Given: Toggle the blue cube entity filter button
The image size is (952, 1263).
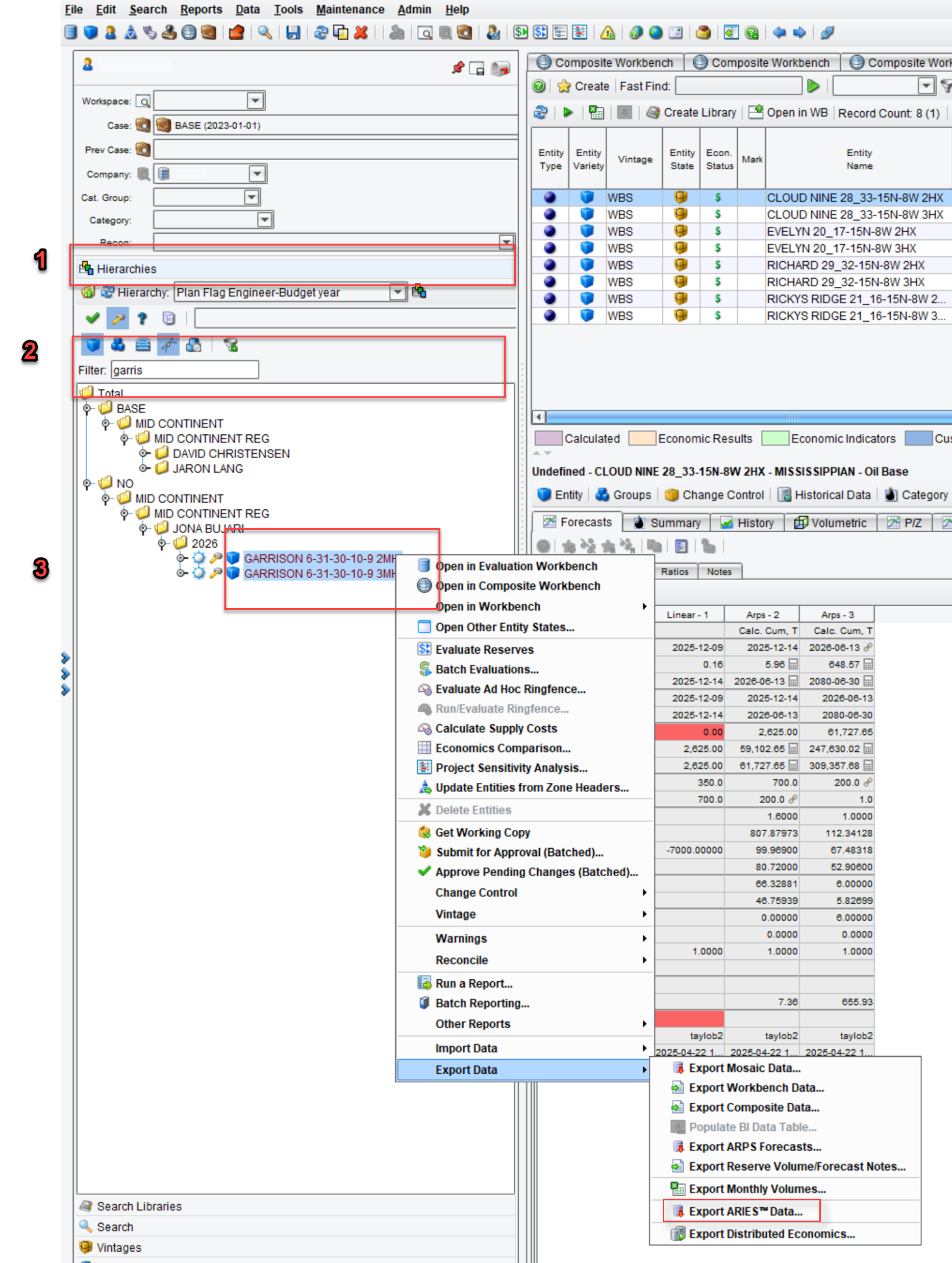Looking at the screenshot, I should [92, 345].
